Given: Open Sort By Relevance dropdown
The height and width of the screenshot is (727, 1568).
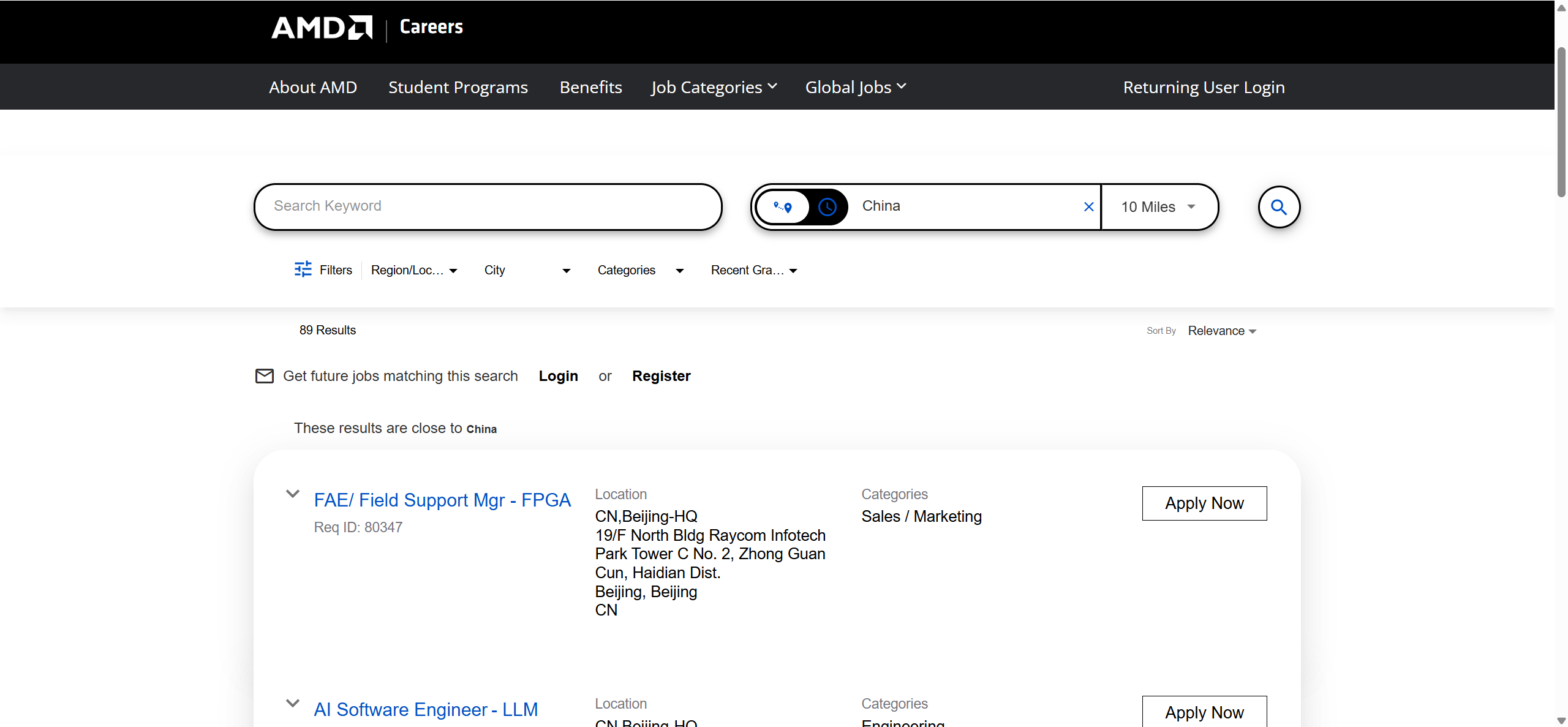Looking at the screenshot, I should point(1221,331).
